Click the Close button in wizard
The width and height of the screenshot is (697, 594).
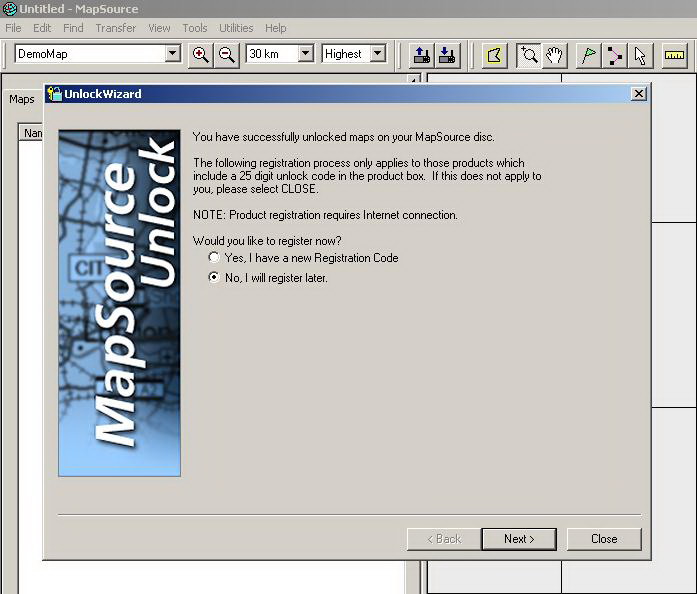coord(604,539)
